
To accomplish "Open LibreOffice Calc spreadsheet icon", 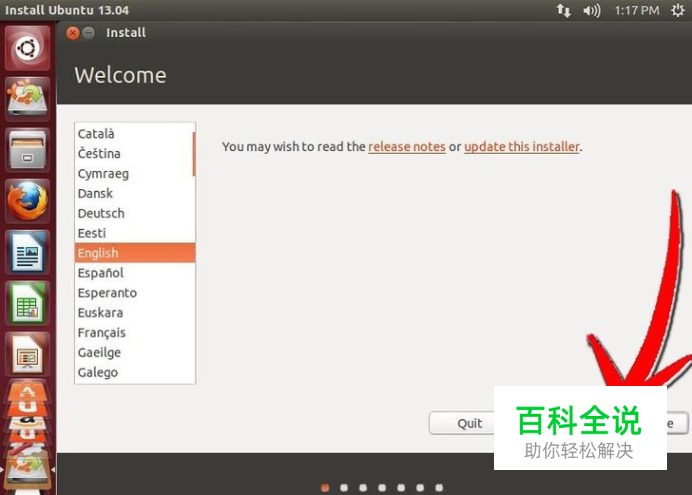I will tap(27, 304).
